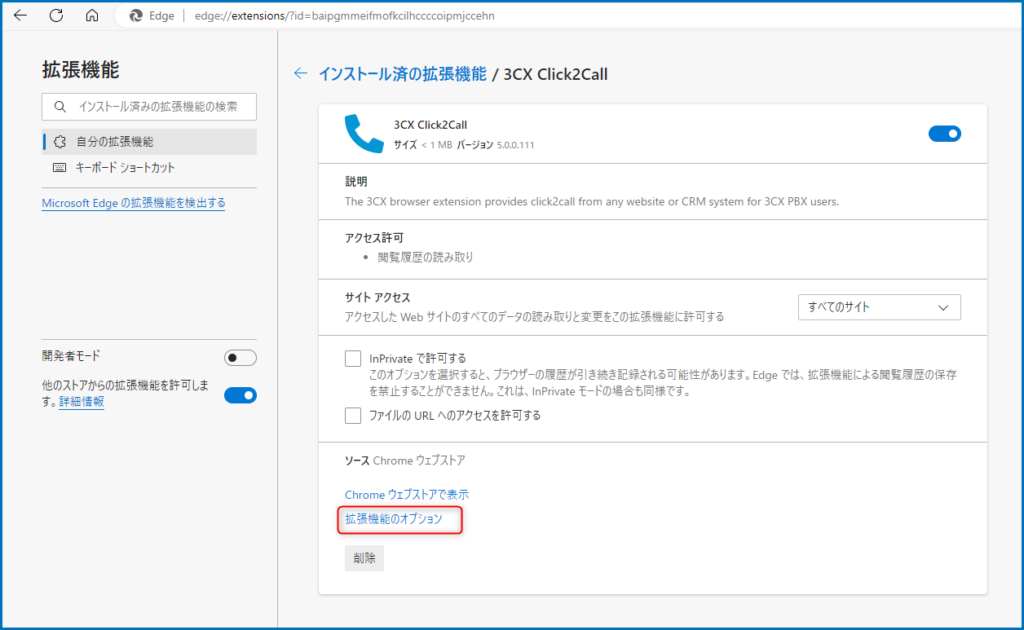This screenshot has width=1024, height=630.
Task: Click the 3CX Click2Call extension name
Action: [x=430, y=125]
